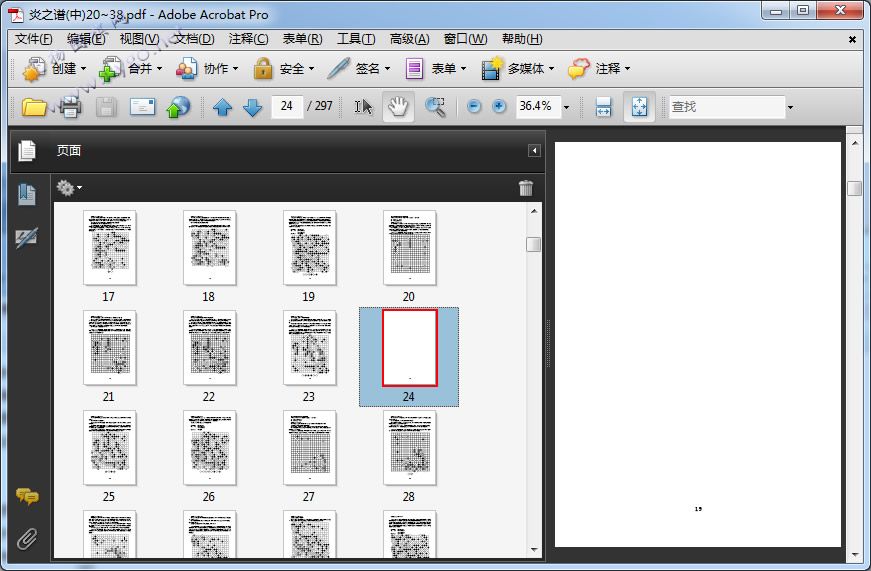
Task: Go to previous page with up arrow
Action: [x=222, y=107]
